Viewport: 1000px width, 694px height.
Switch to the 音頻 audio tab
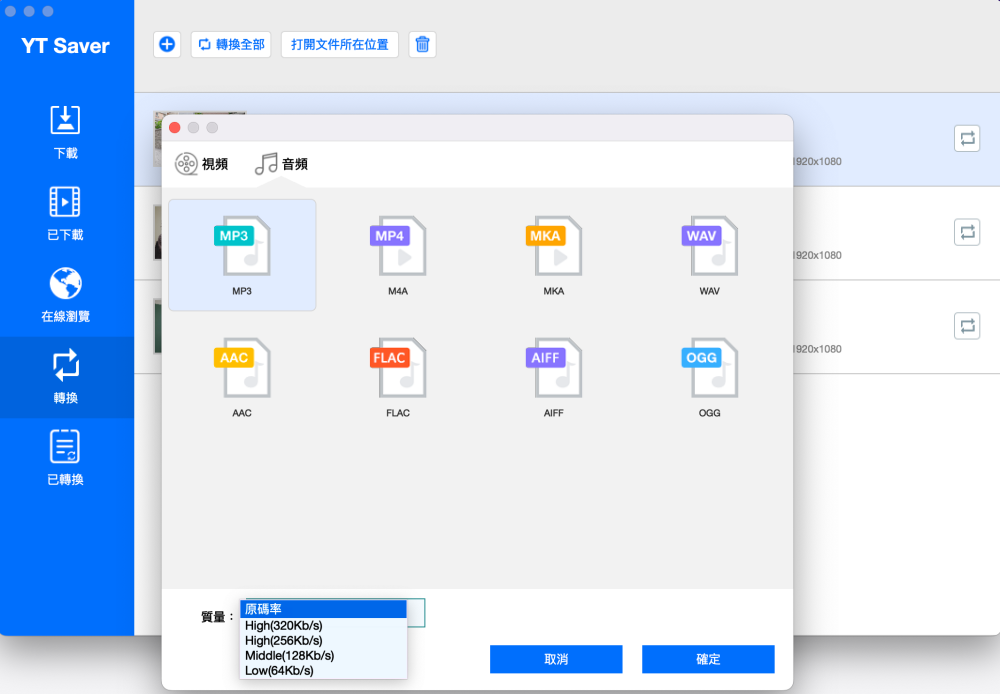[282, 164]
